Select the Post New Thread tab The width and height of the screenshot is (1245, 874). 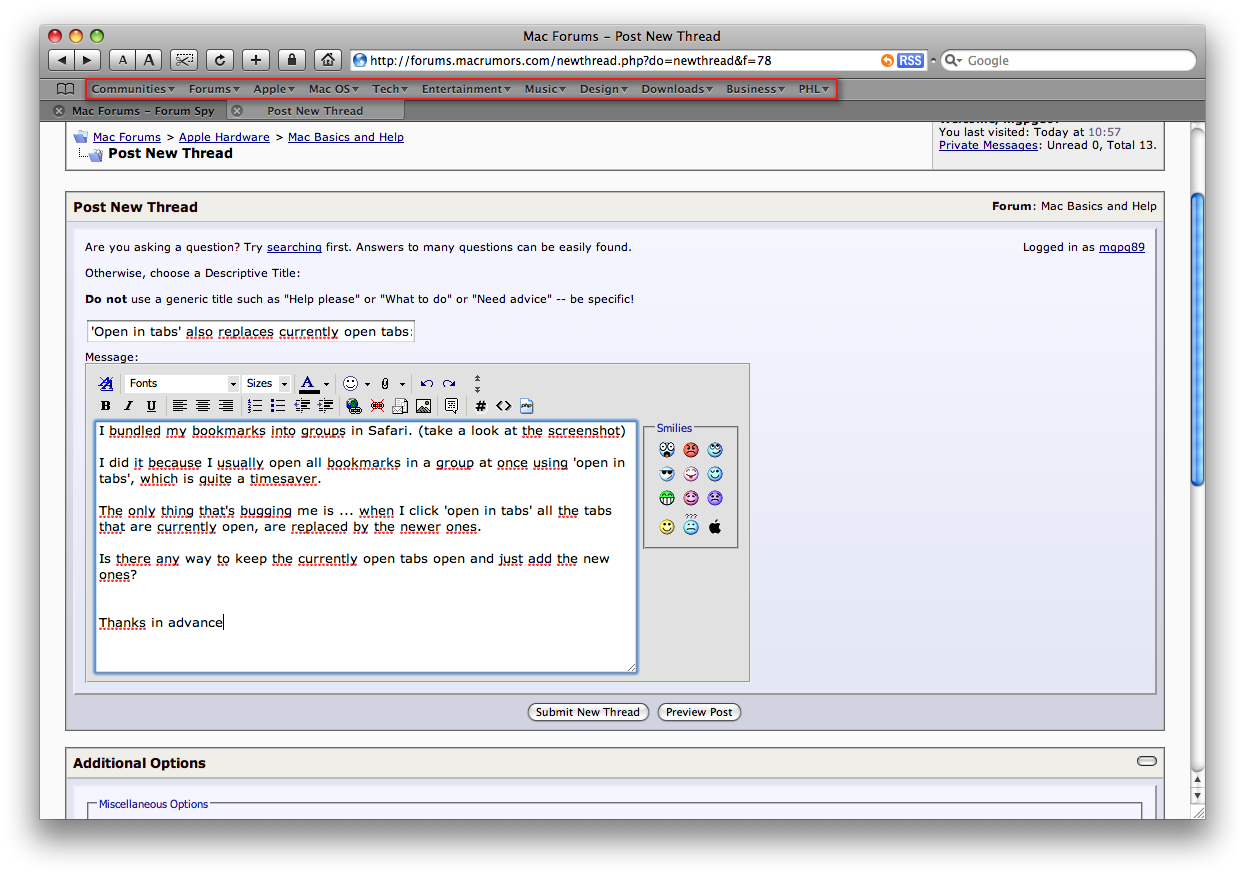point(315,111)
